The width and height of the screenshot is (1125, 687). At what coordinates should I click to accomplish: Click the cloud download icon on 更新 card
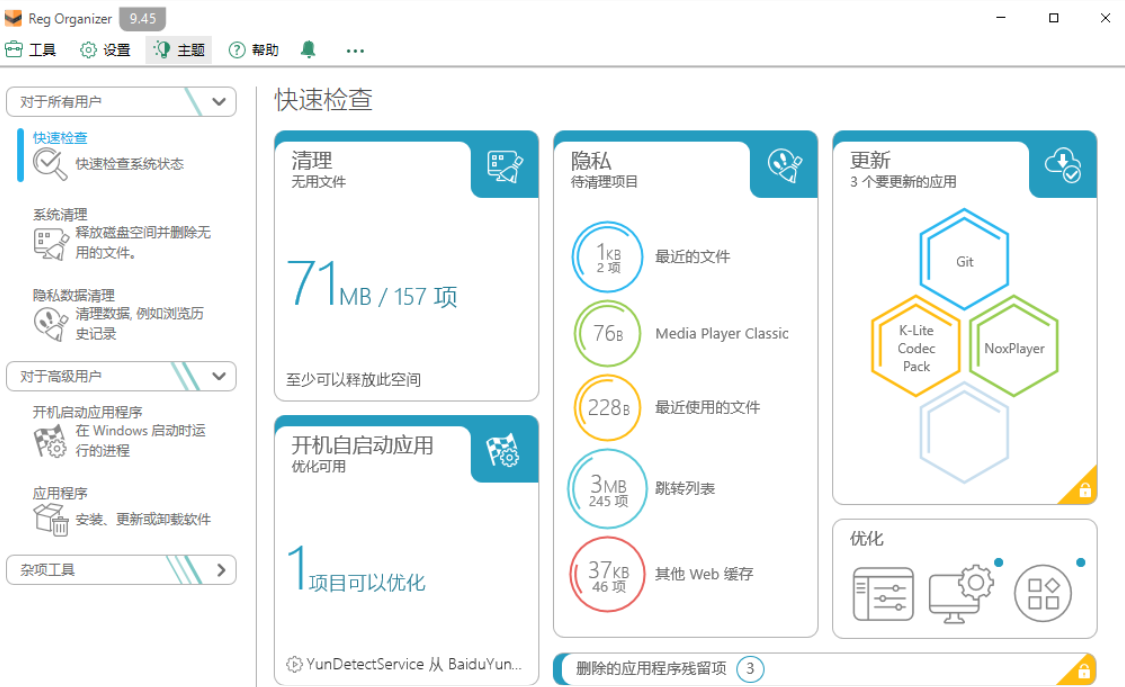pos(1062,167)
